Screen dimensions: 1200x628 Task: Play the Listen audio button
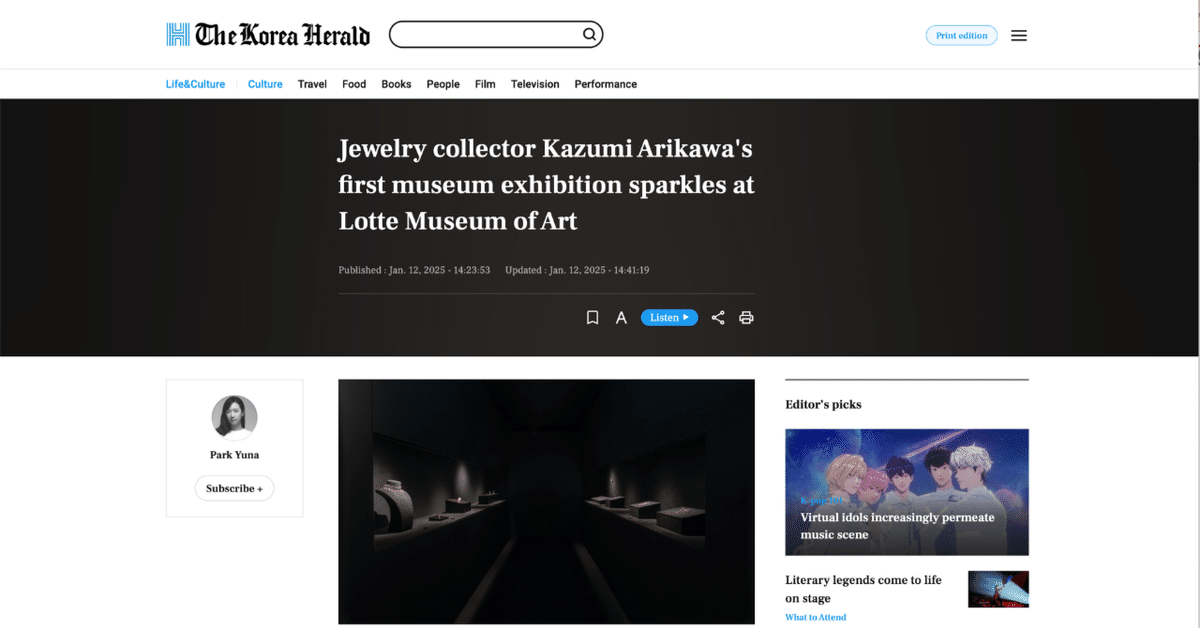pos(669,317)
